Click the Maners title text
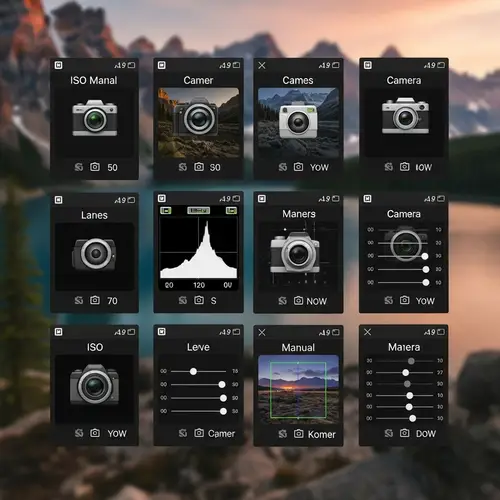This screenshot has height=500, width=500. [x=299, y=214]
